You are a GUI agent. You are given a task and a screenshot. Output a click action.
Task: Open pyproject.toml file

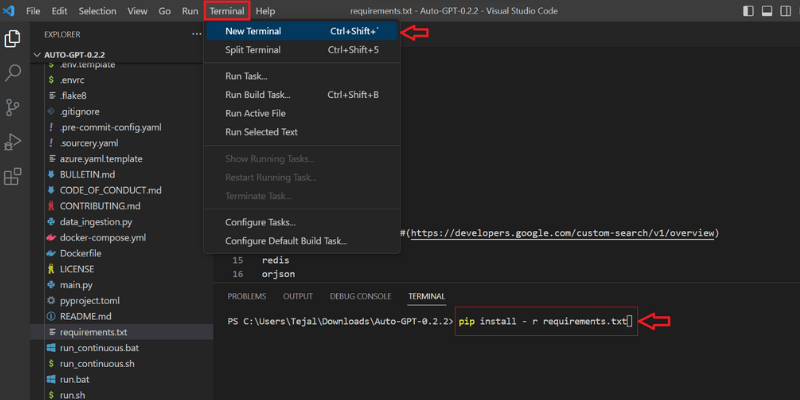[x=90, y=301]
